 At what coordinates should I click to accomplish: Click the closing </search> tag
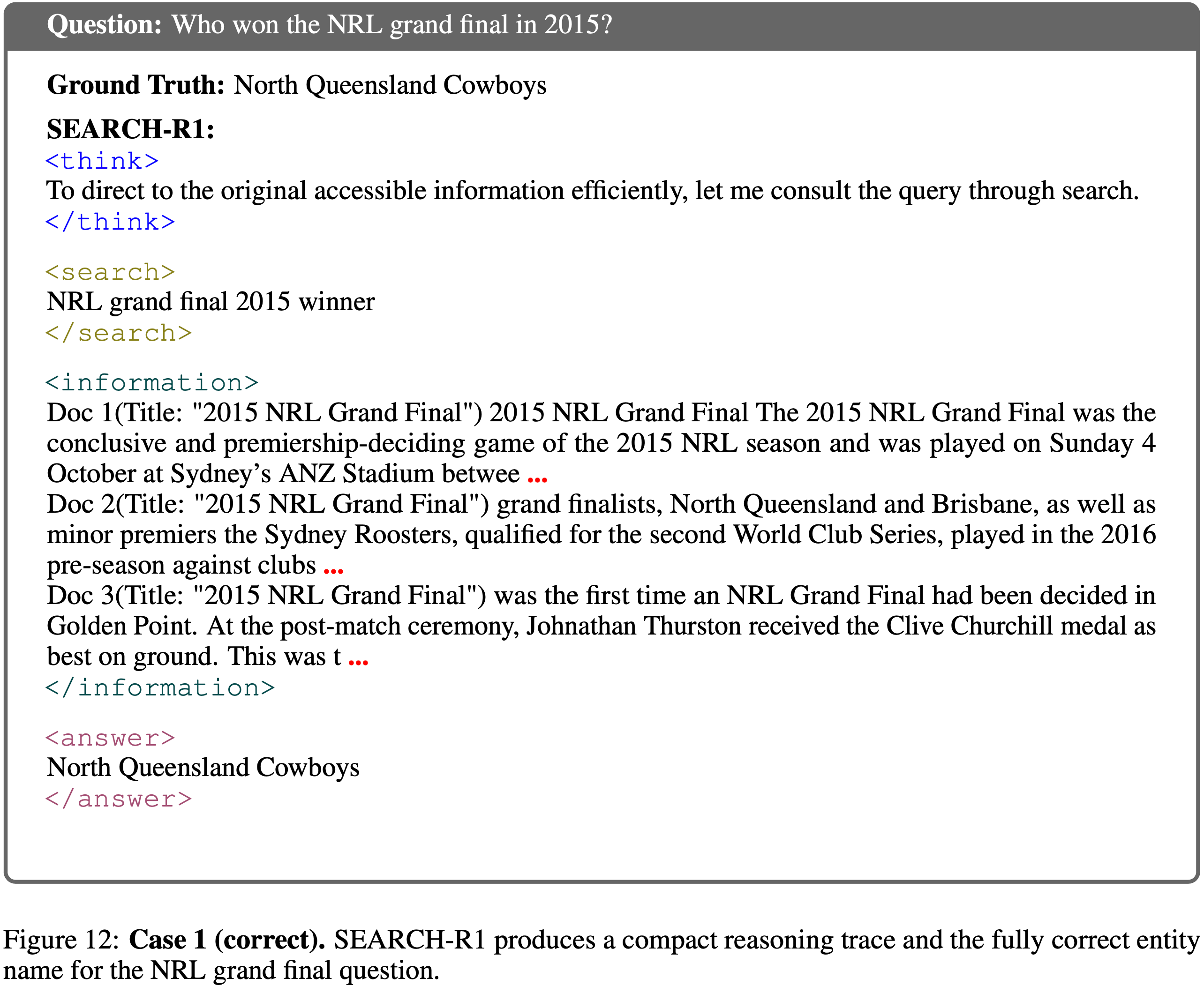point(119,333)
